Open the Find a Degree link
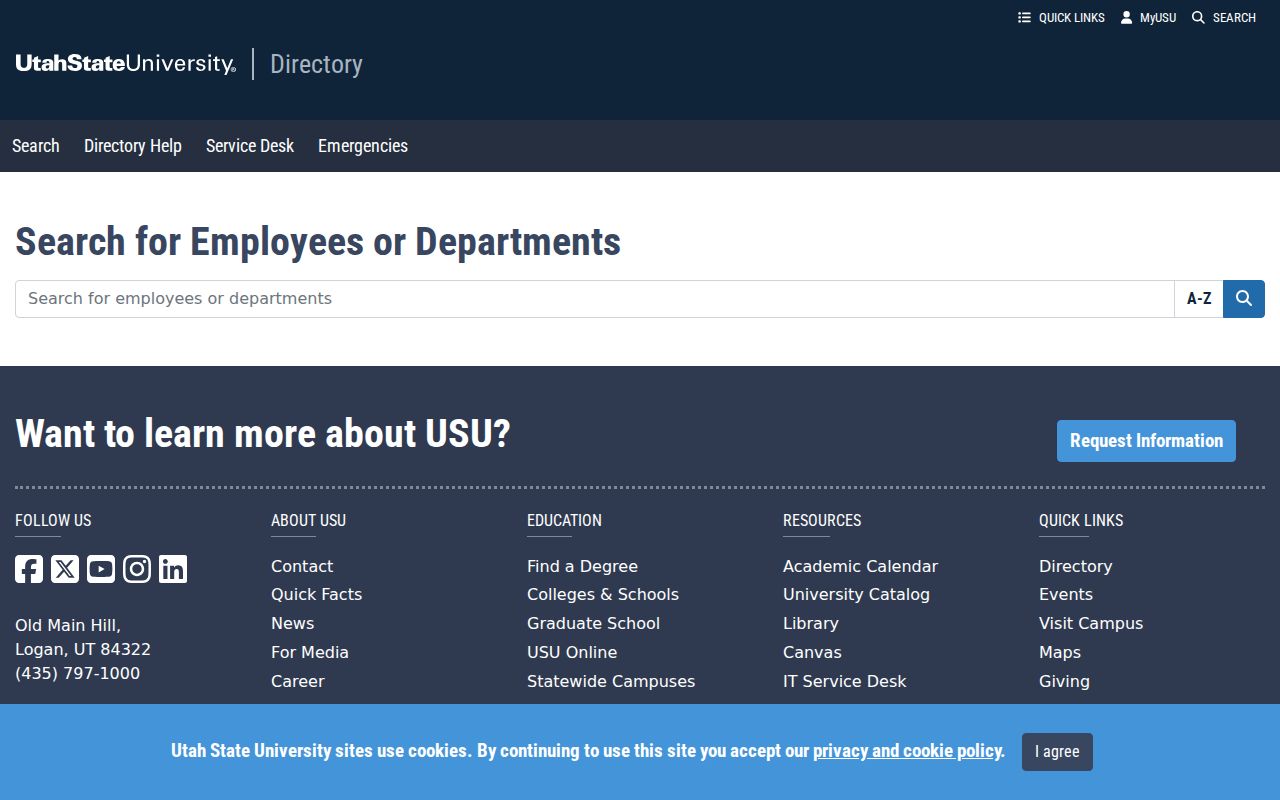The image size is (1280, 800). tap(582, 566)
